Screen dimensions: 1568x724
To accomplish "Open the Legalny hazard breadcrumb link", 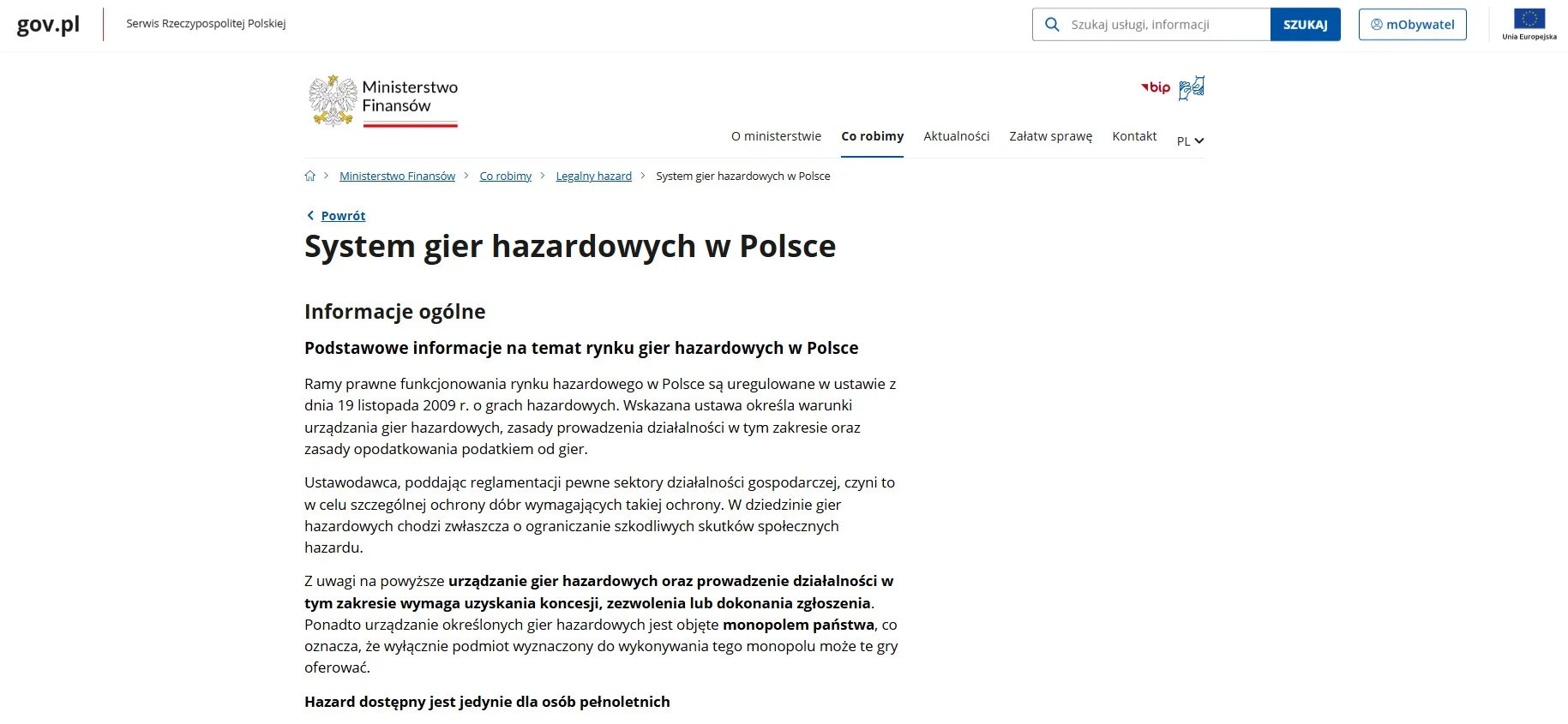I will pyautogui.click(x=593, y=176).
